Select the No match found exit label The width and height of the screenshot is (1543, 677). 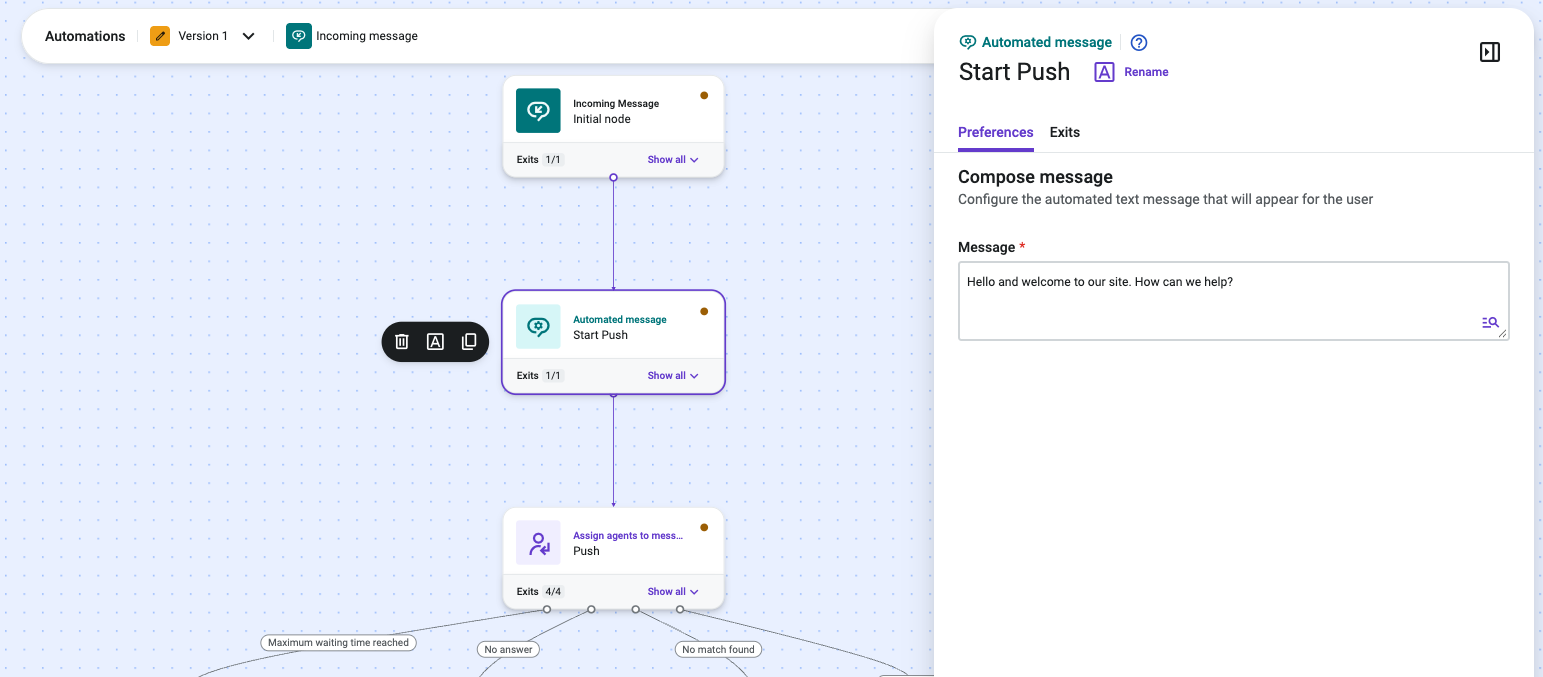[x=718, y=649]
